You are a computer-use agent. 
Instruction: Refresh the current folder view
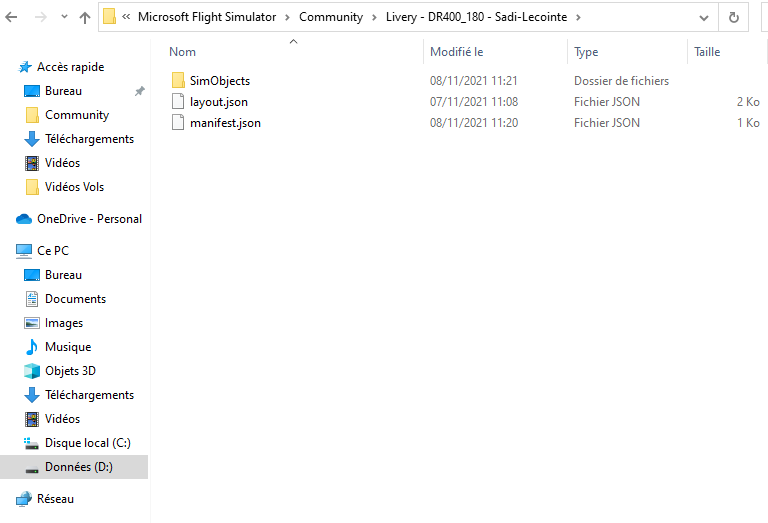pyautogui.click(x=734, y=18)
